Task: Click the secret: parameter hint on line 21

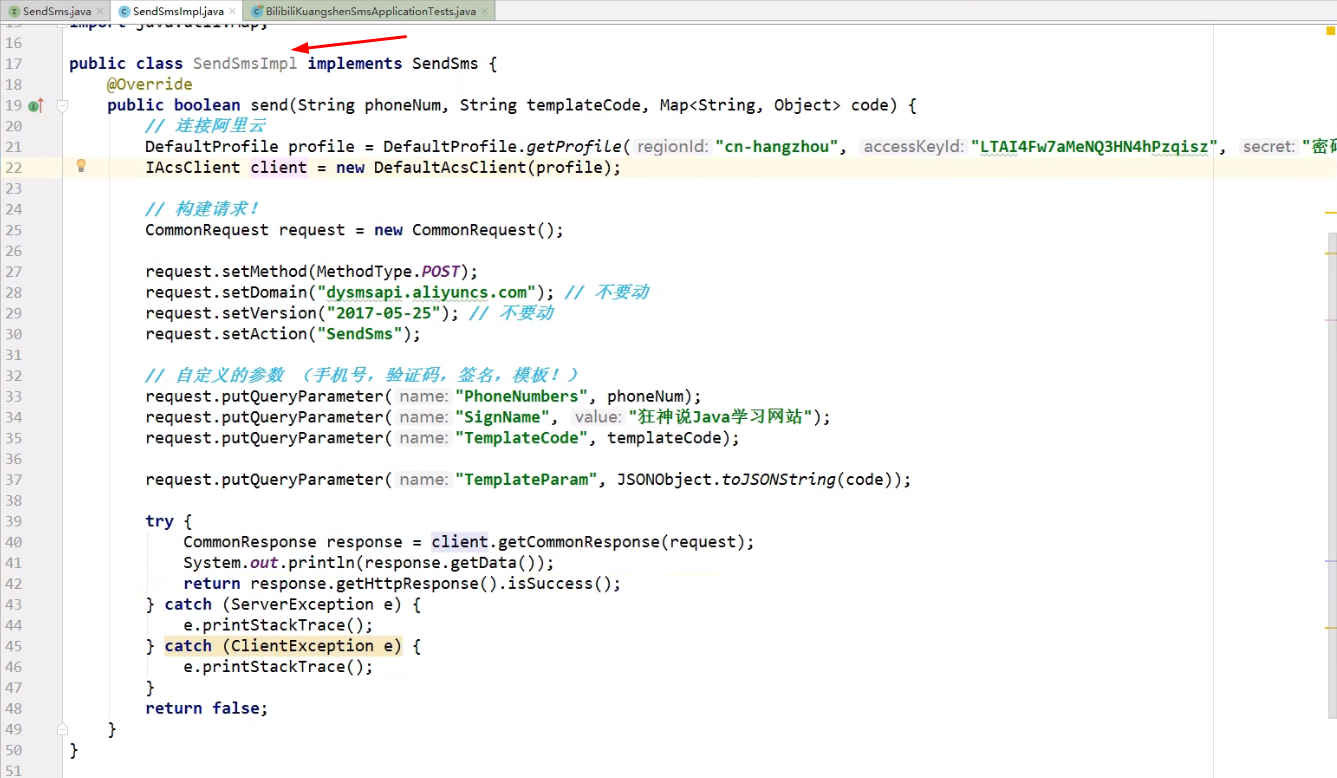Action: 1269,147
